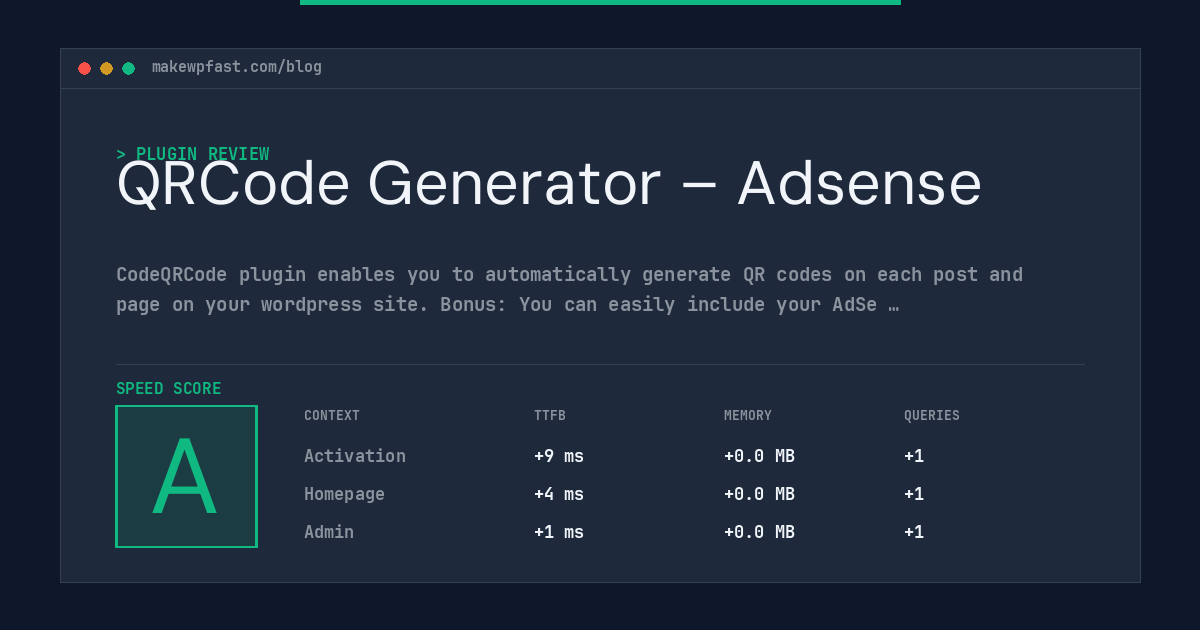Click the MEMORY column header
Screen dimensions: 1200x630
pos(748,416)
